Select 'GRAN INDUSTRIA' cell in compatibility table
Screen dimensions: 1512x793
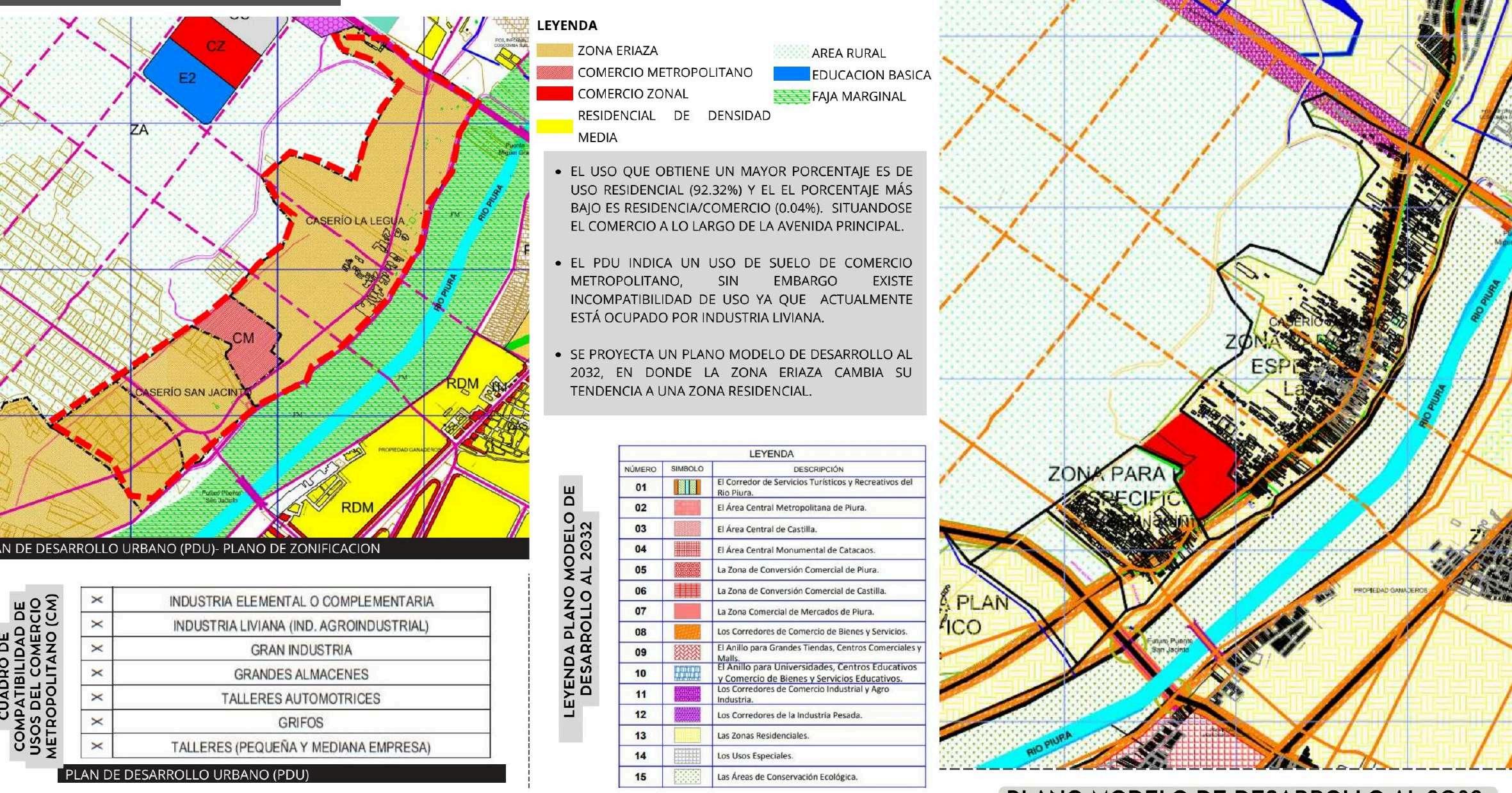coord(301,650)
